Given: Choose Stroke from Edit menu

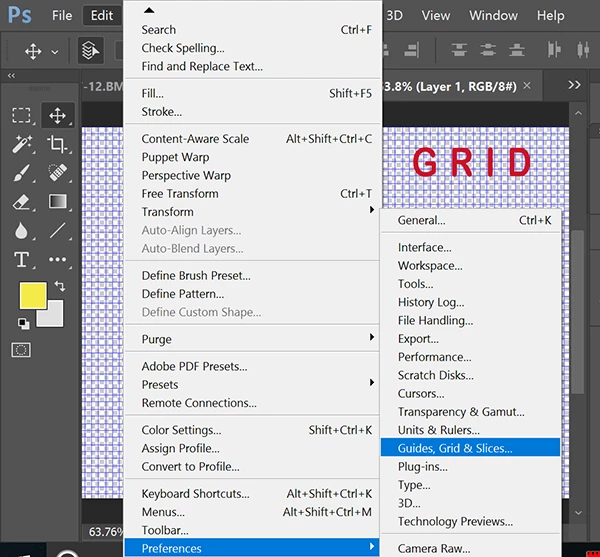Looking at the screenshot, I should (253, 112).
